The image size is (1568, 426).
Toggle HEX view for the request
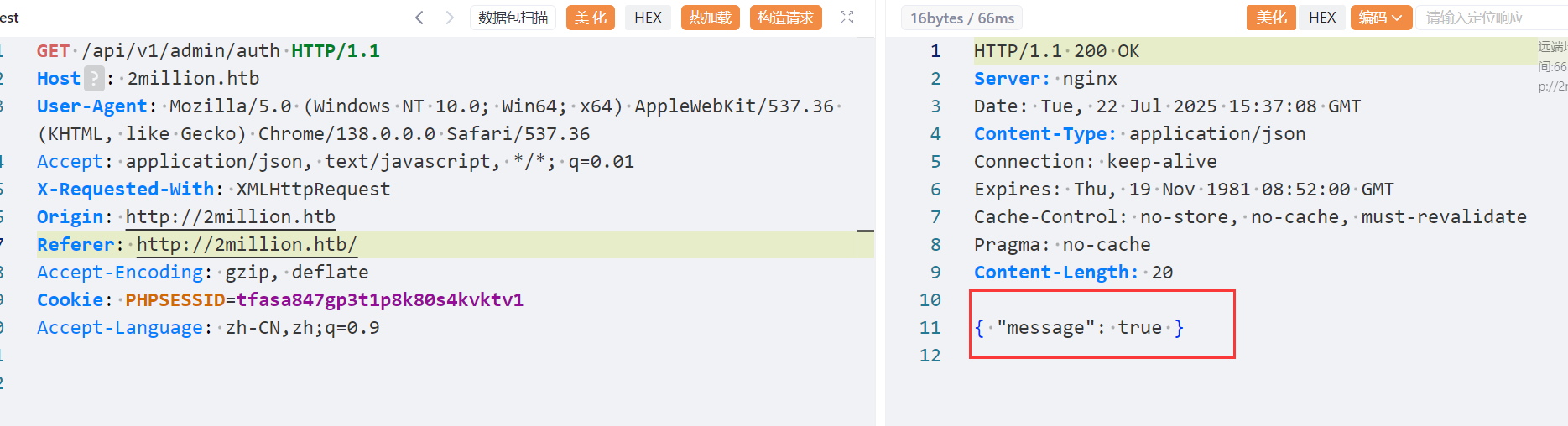[x=648, y=18]
